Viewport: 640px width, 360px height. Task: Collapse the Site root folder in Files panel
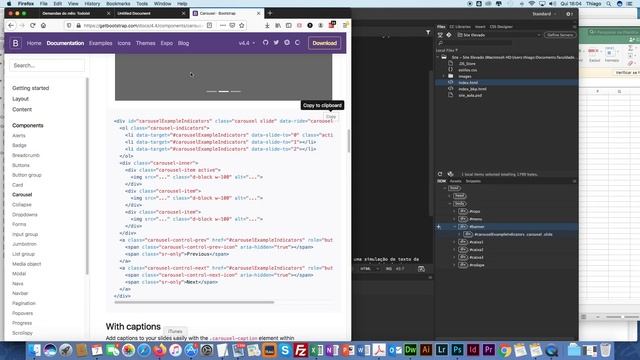pyautogui.click(x=438, y=57)
